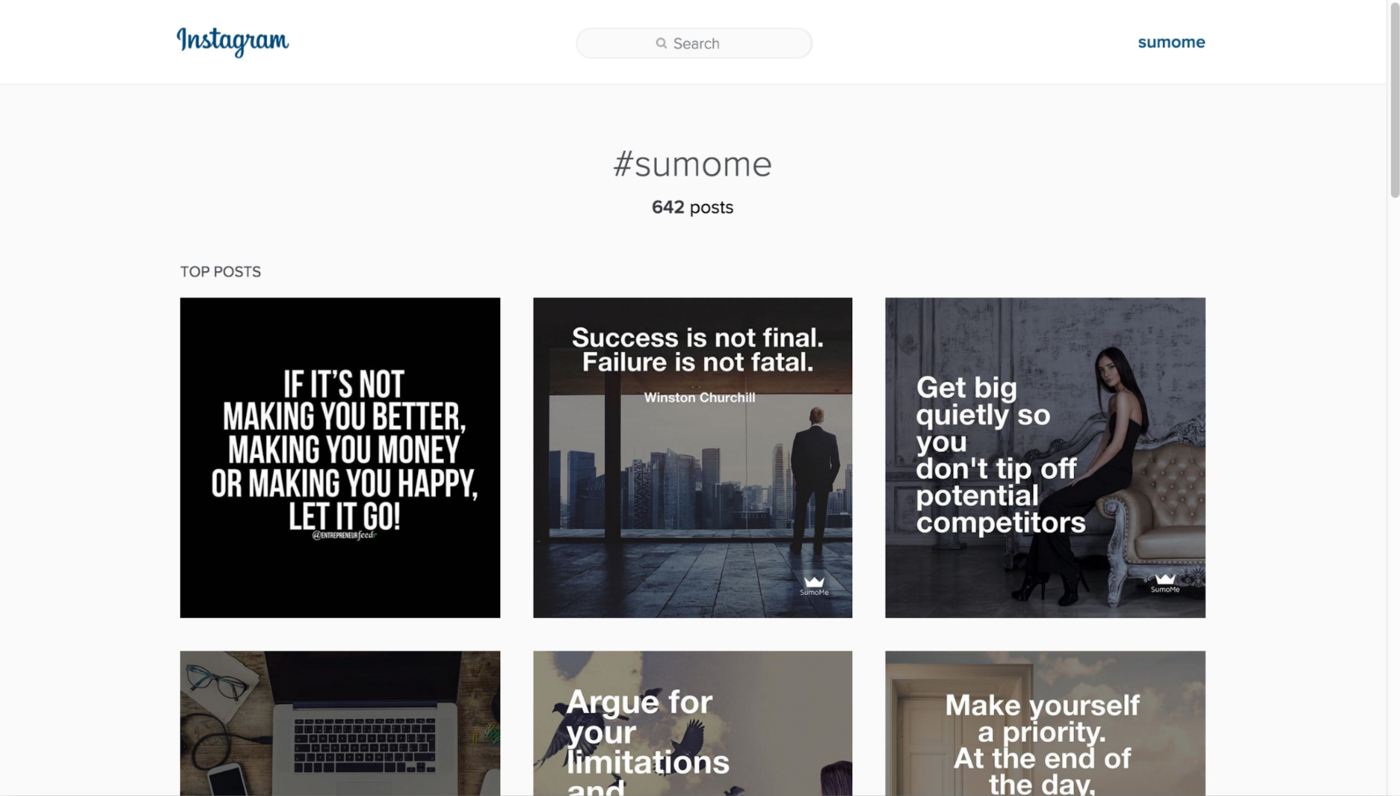Click the TOP POSTS section label
The width and height of the screenshot is (1400, 796).
coord(220,271)
